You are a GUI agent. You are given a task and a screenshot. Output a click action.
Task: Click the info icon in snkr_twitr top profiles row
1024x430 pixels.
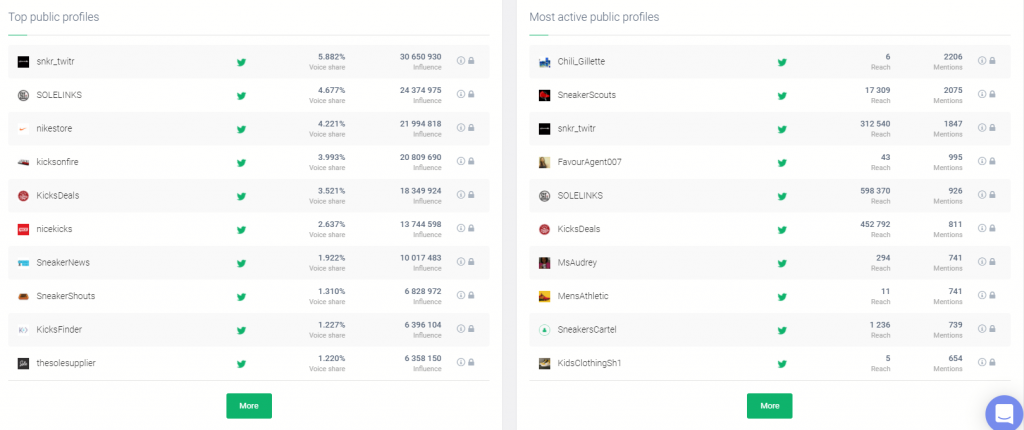point(460,61)
